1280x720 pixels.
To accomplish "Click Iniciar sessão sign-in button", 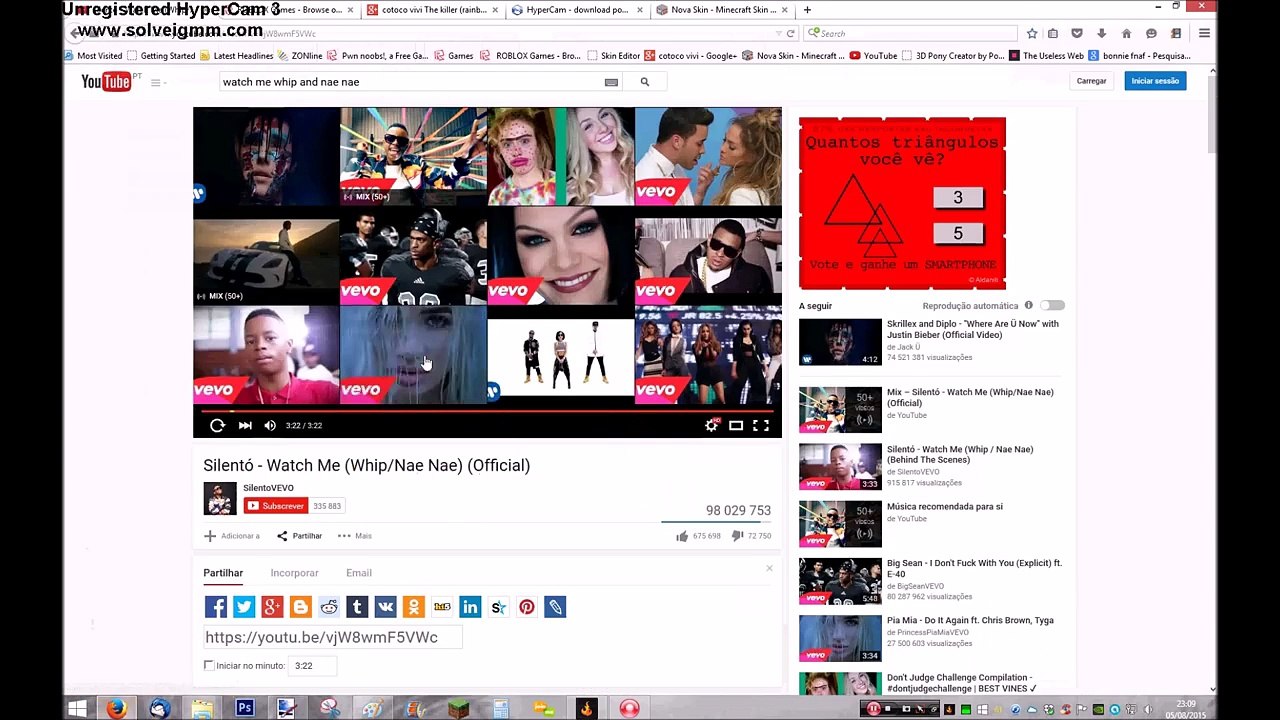I will pos(1155,81).
